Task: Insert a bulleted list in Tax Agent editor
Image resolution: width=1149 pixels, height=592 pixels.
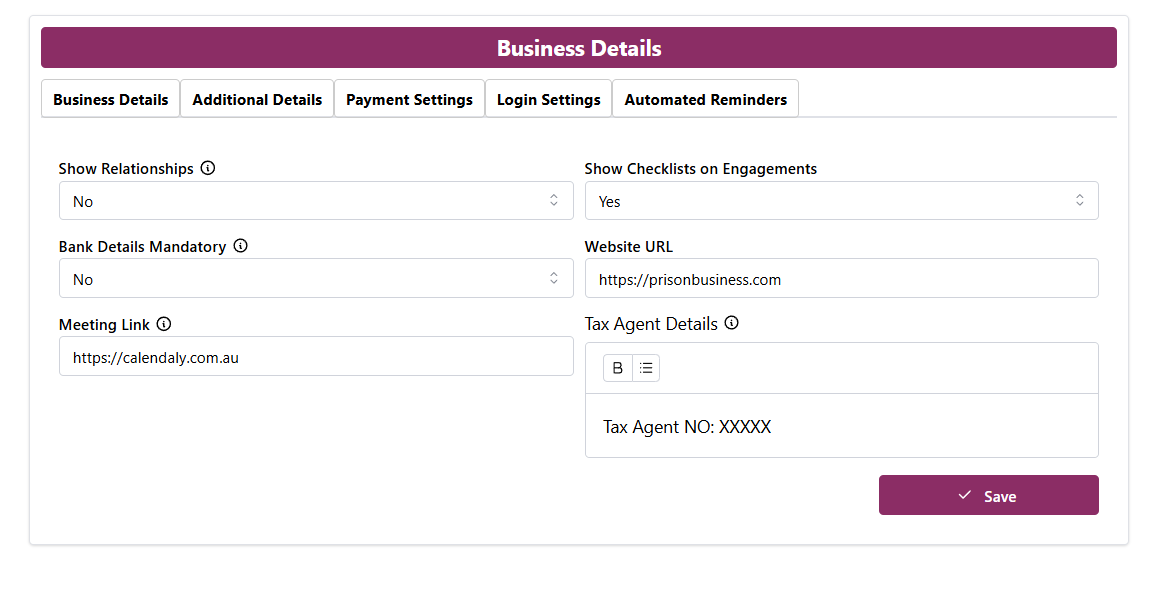Action: coord(646,368)
